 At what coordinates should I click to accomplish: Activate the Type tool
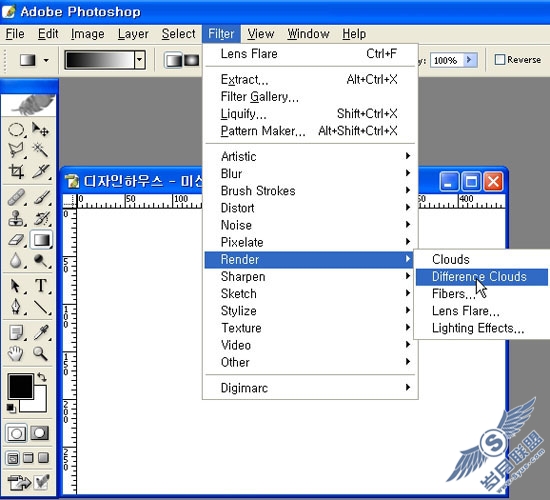tap(41, 286)
